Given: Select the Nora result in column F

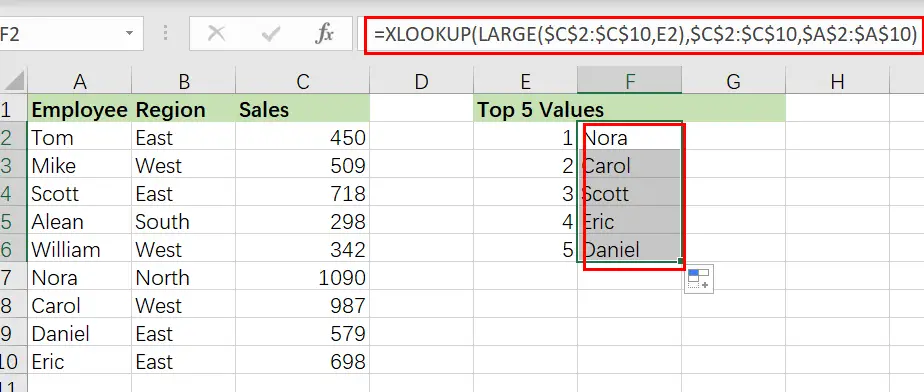Looking at the screenshot, I should click(629, 137).
